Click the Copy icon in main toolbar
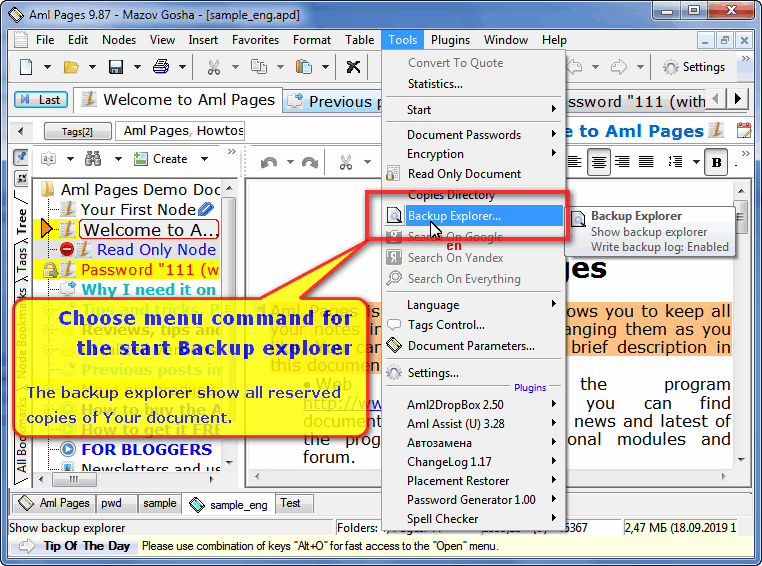This screenshot has width=762, height=566. [259, 67]
